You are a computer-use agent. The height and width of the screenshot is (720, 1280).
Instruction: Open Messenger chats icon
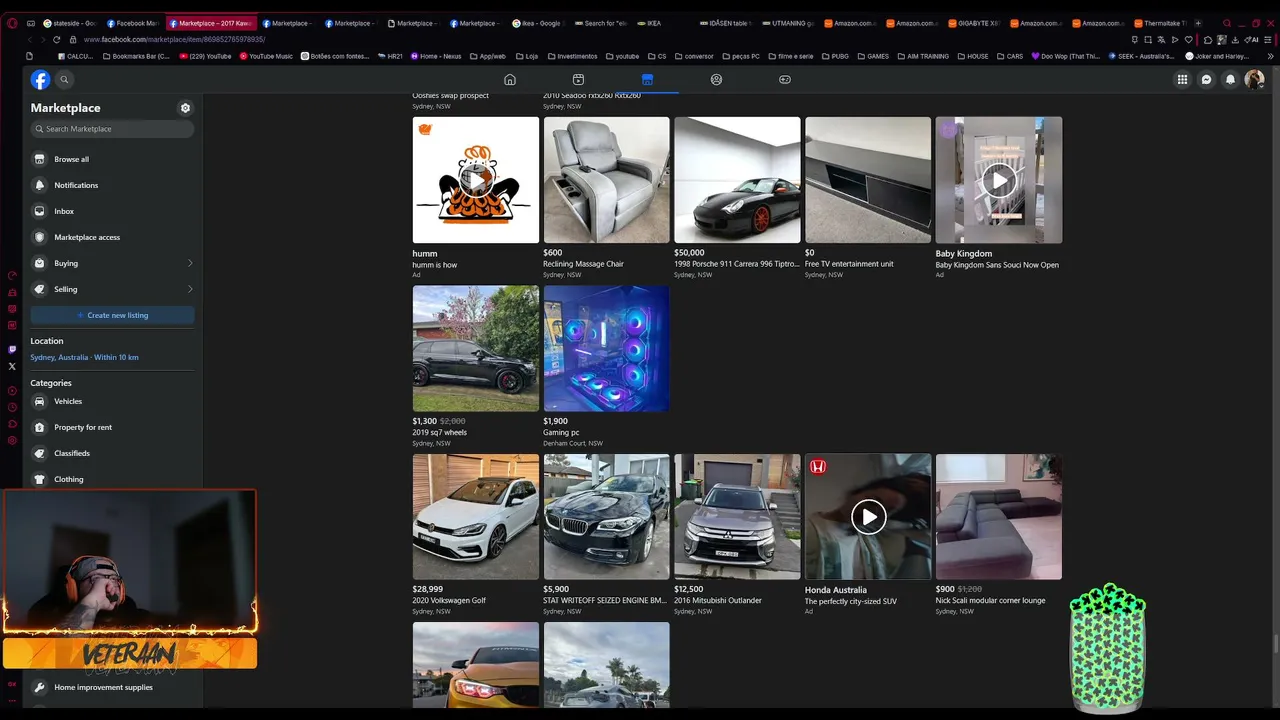(1207, 80)
